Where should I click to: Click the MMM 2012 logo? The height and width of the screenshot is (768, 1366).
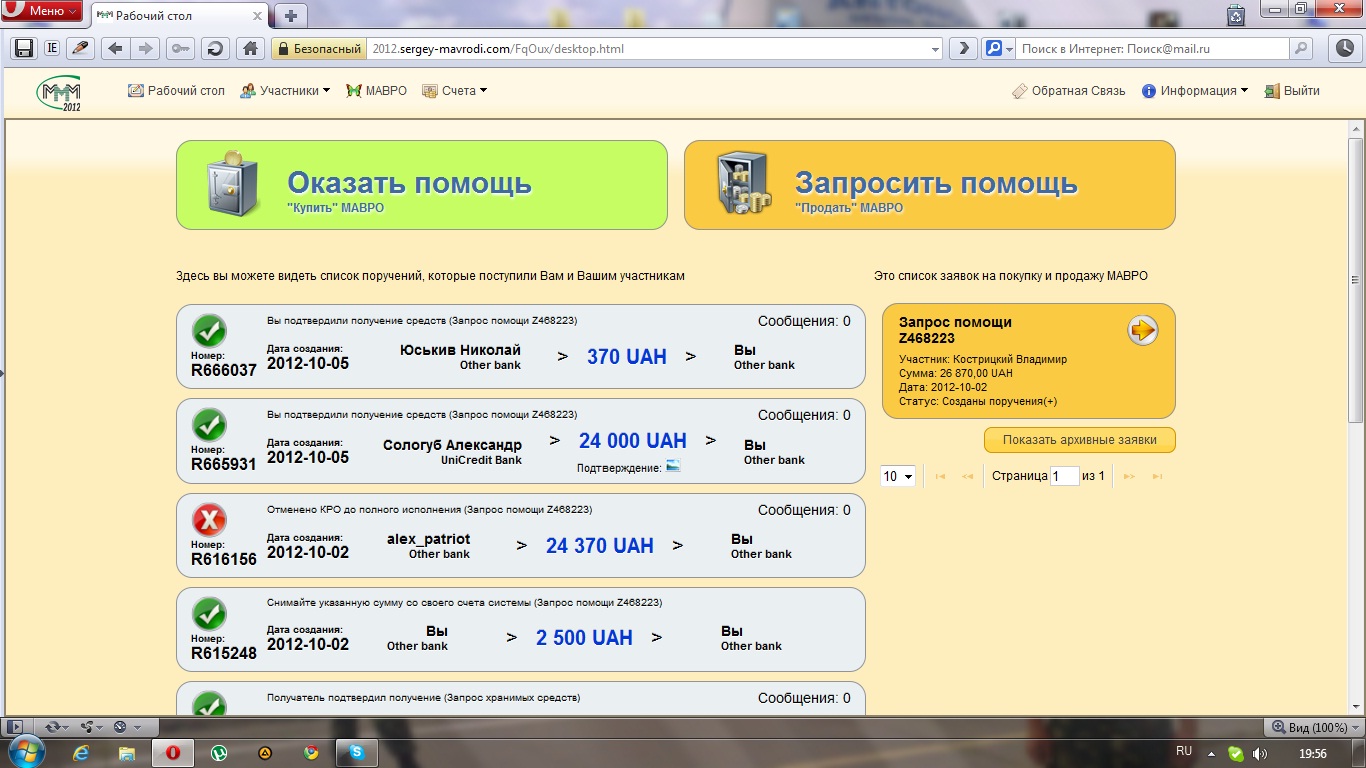point(61,93)
